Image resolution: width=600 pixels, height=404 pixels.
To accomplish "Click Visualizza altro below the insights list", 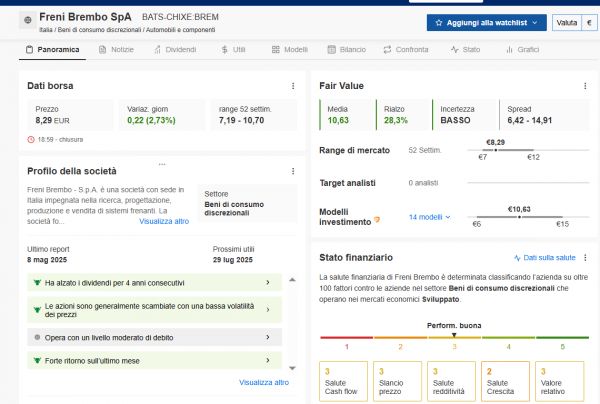I will (264, 382).
